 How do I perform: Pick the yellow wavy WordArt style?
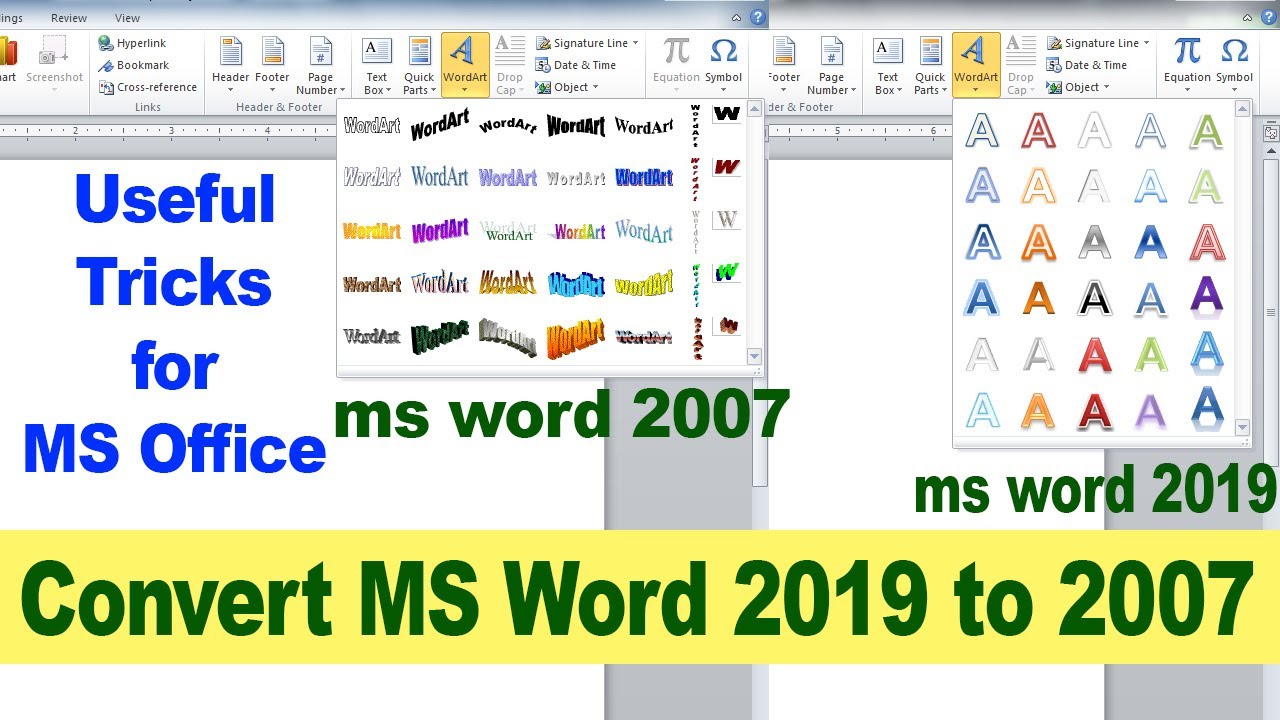644,284
